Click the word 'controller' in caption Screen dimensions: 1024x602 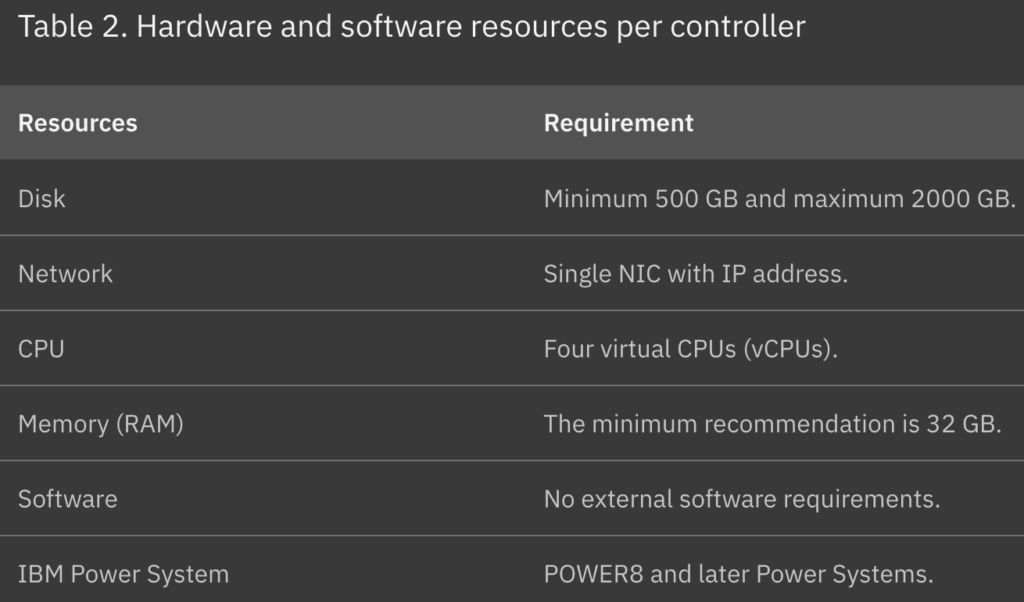pos(737,27)
